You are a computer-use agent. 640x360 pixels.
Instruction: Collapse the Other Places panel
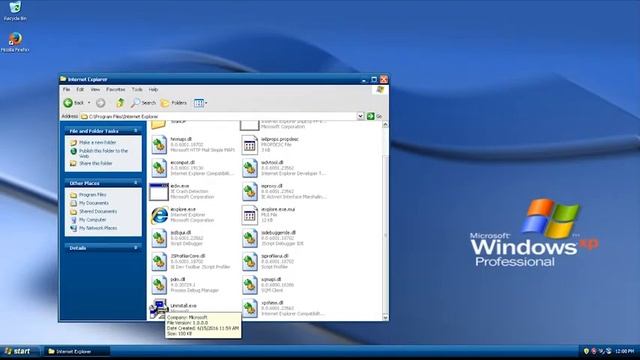(136, 183)
